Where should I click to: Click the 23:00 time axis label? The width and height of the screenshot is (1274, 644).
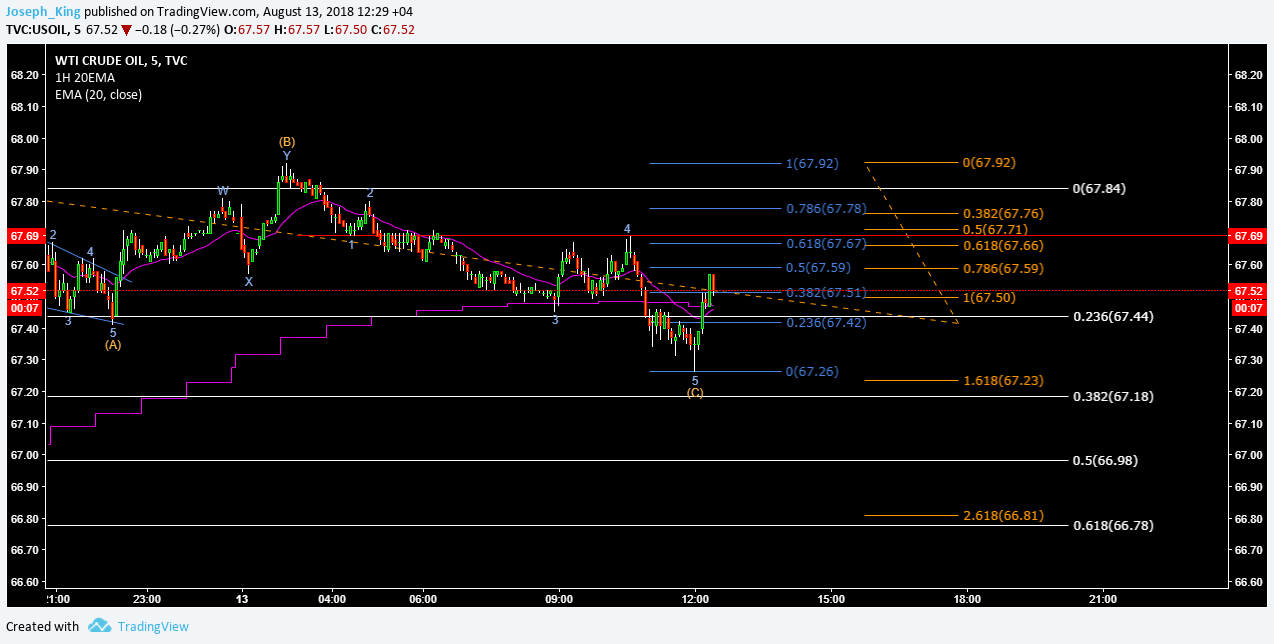tap(147, 600)
